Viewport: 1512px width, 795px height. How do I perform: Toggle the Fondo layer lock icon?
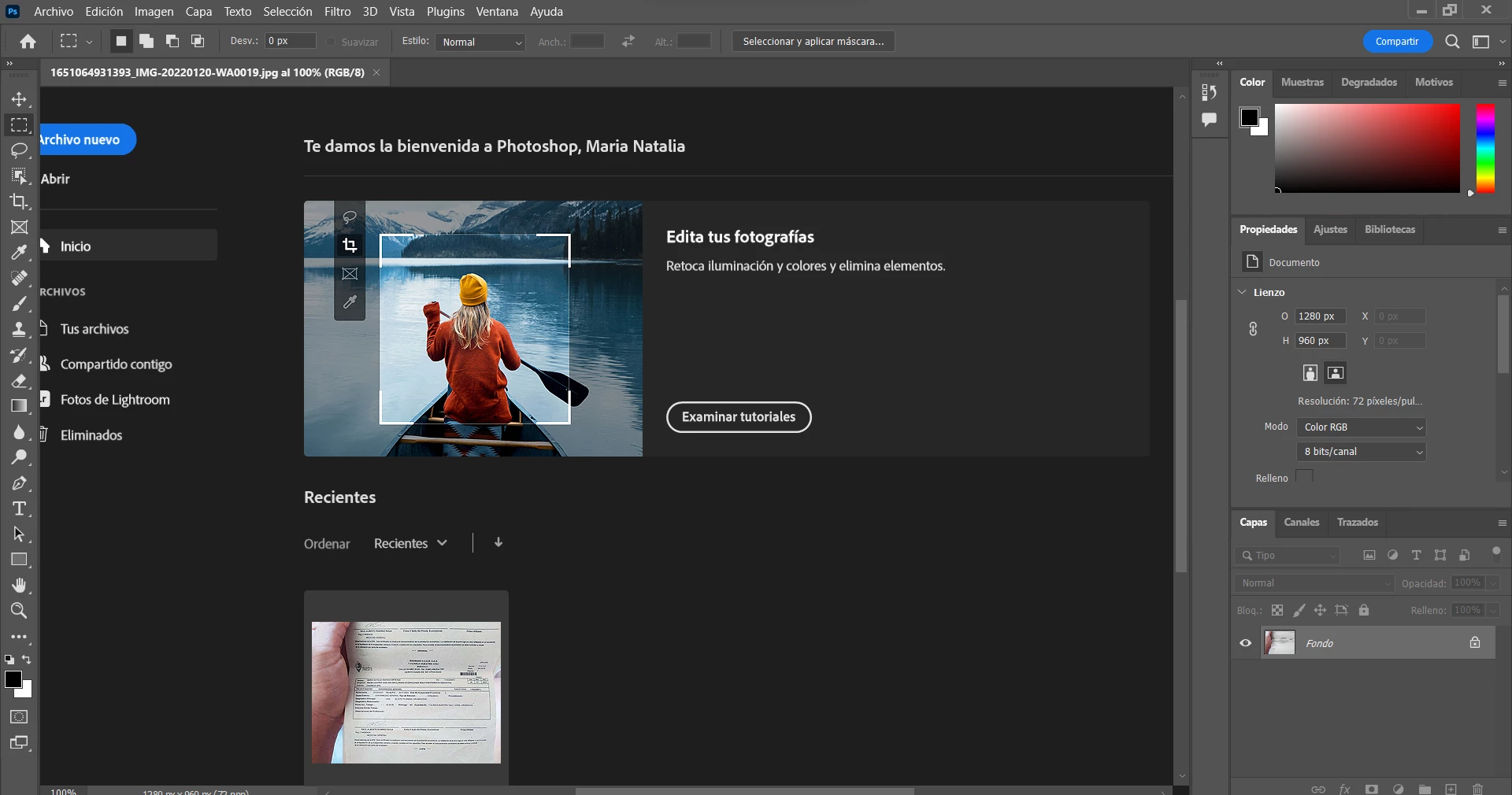point(1475,643)
